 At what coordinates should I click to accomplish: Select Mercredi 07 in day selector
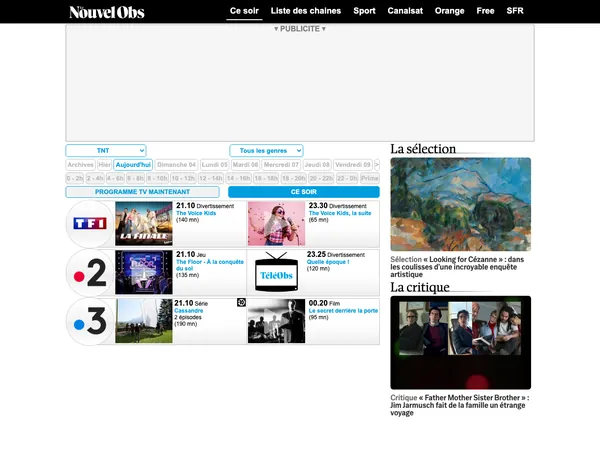click(x=281, y=165)
